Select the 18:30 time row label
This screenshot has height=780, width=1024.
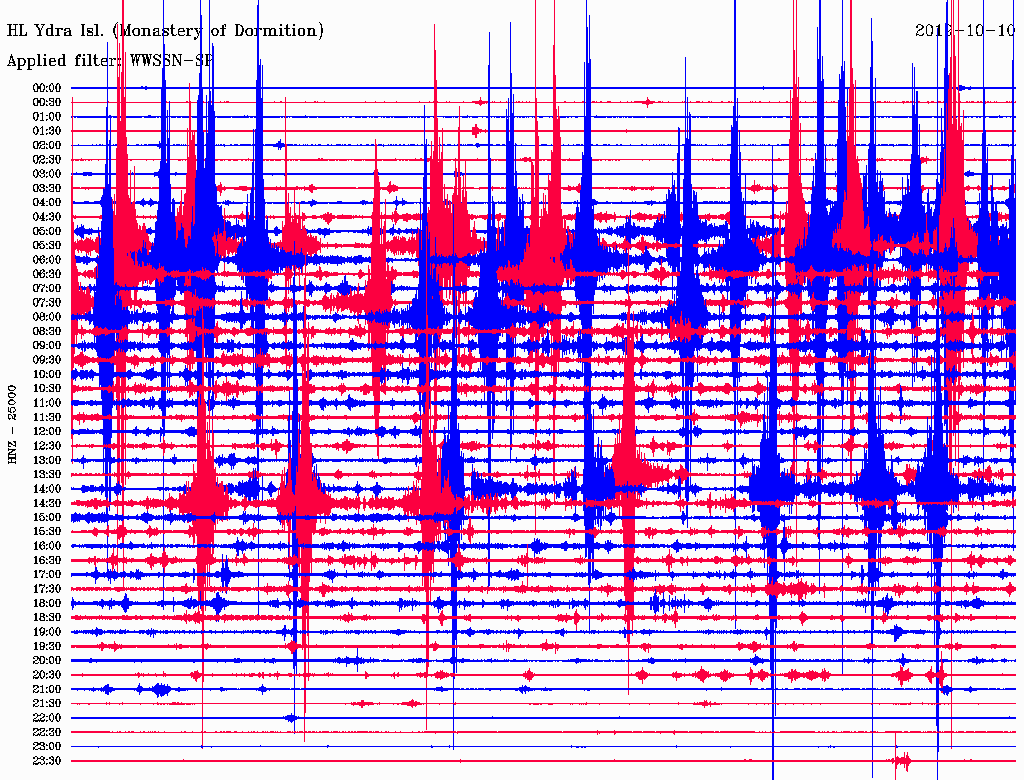tap(47, 618)
